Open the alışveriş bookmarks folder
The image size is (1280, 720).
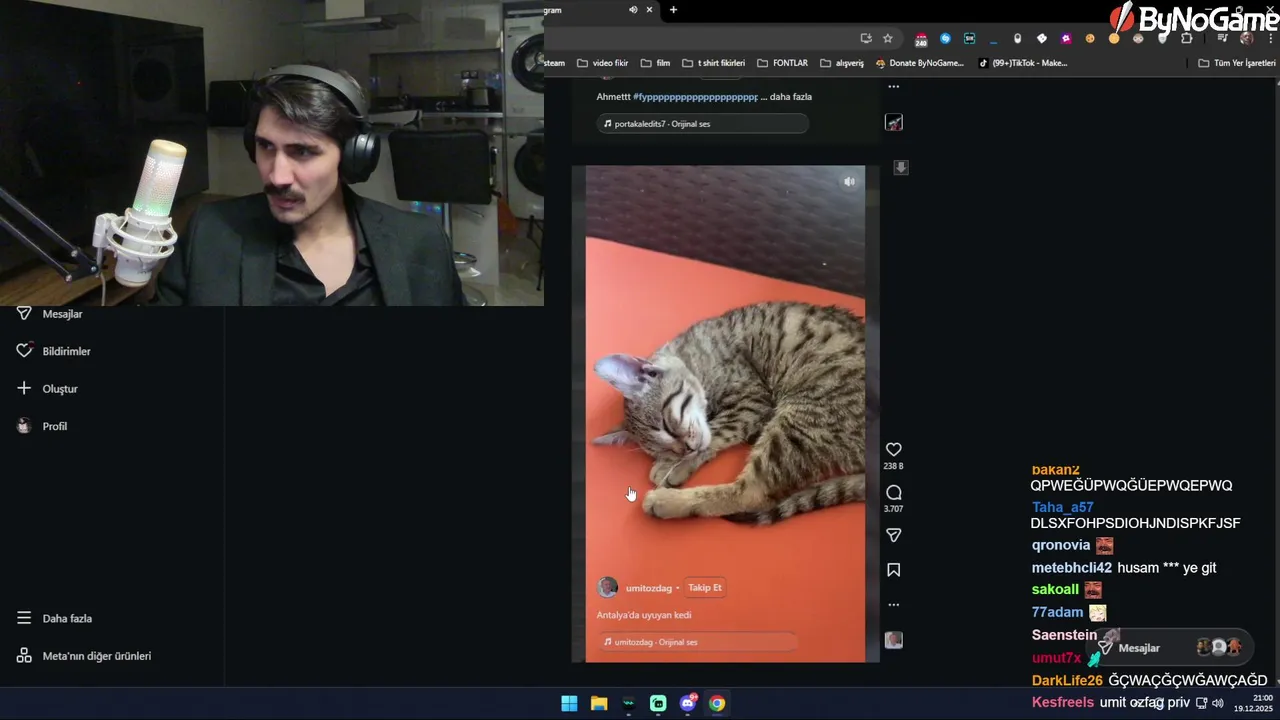coord(841,63)
